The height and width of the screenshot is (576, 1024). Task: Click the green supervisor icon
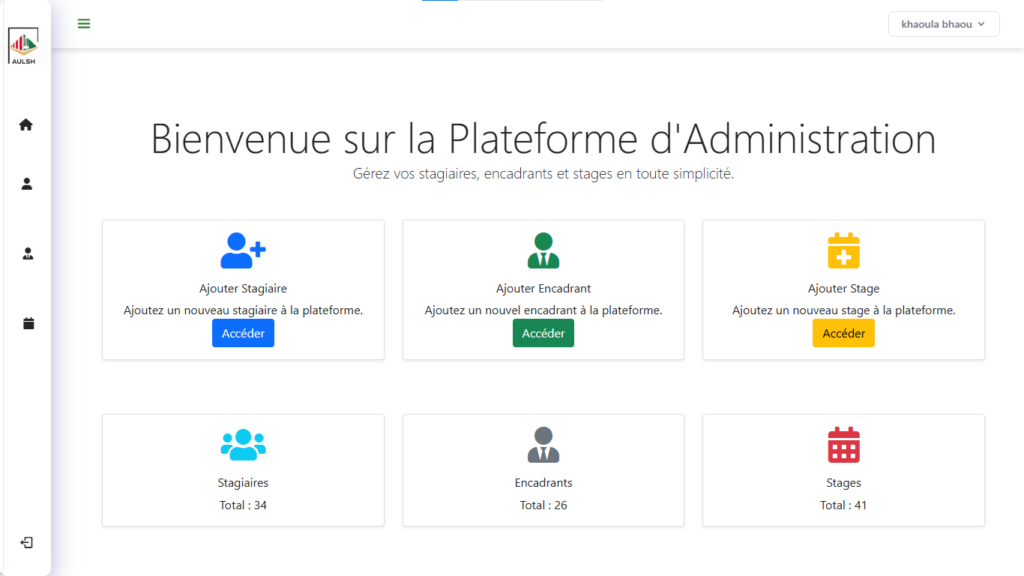(543, 251)
